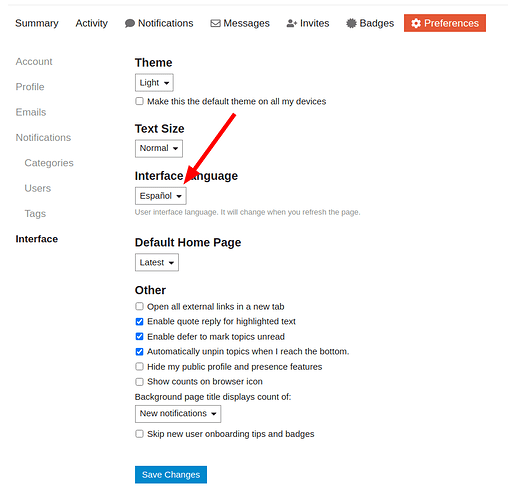The image size is (508, 500).
Task: Click the Preferences gear icon
Action: 416,23
